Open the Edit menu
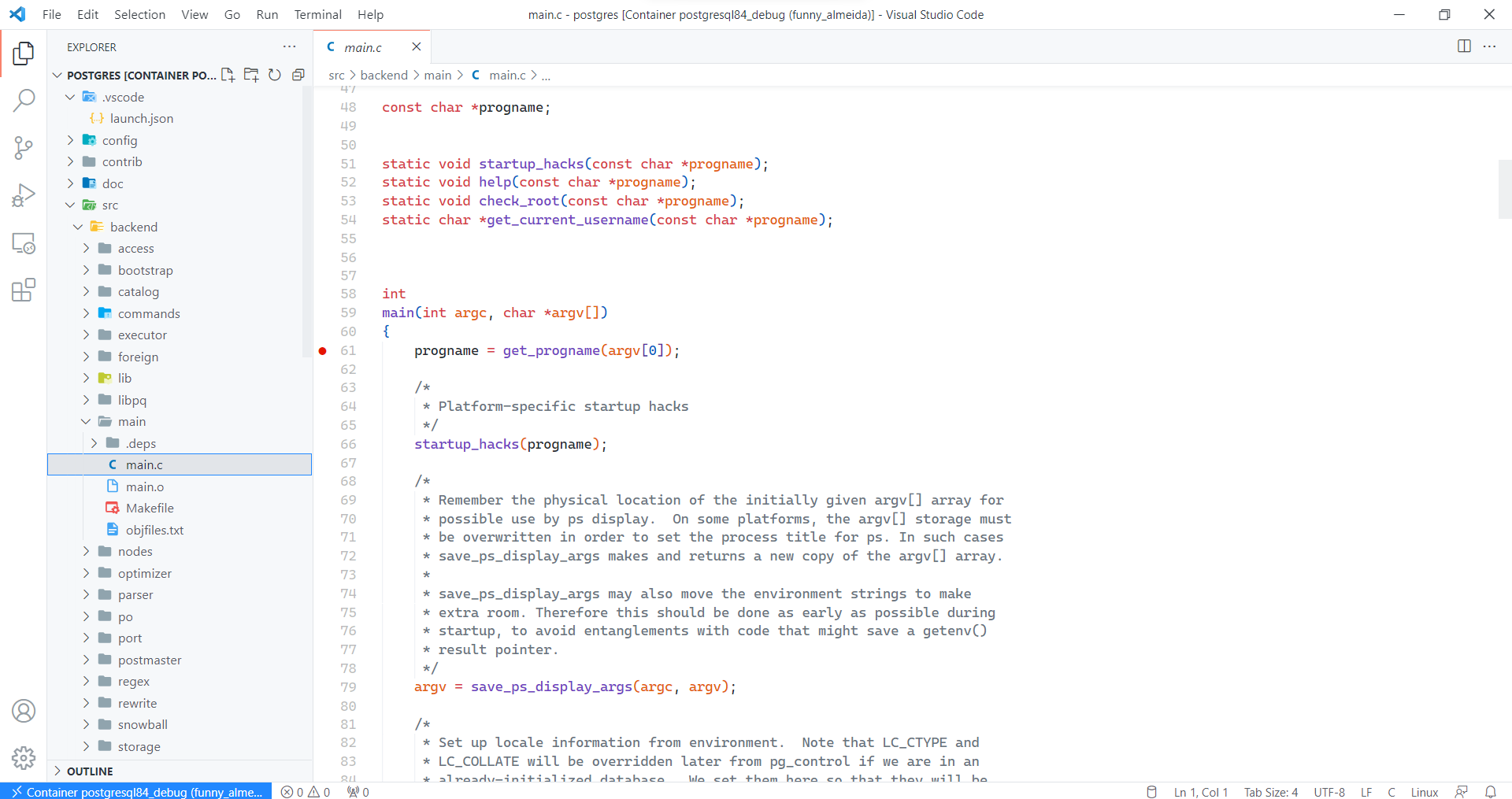 (87, 14)
